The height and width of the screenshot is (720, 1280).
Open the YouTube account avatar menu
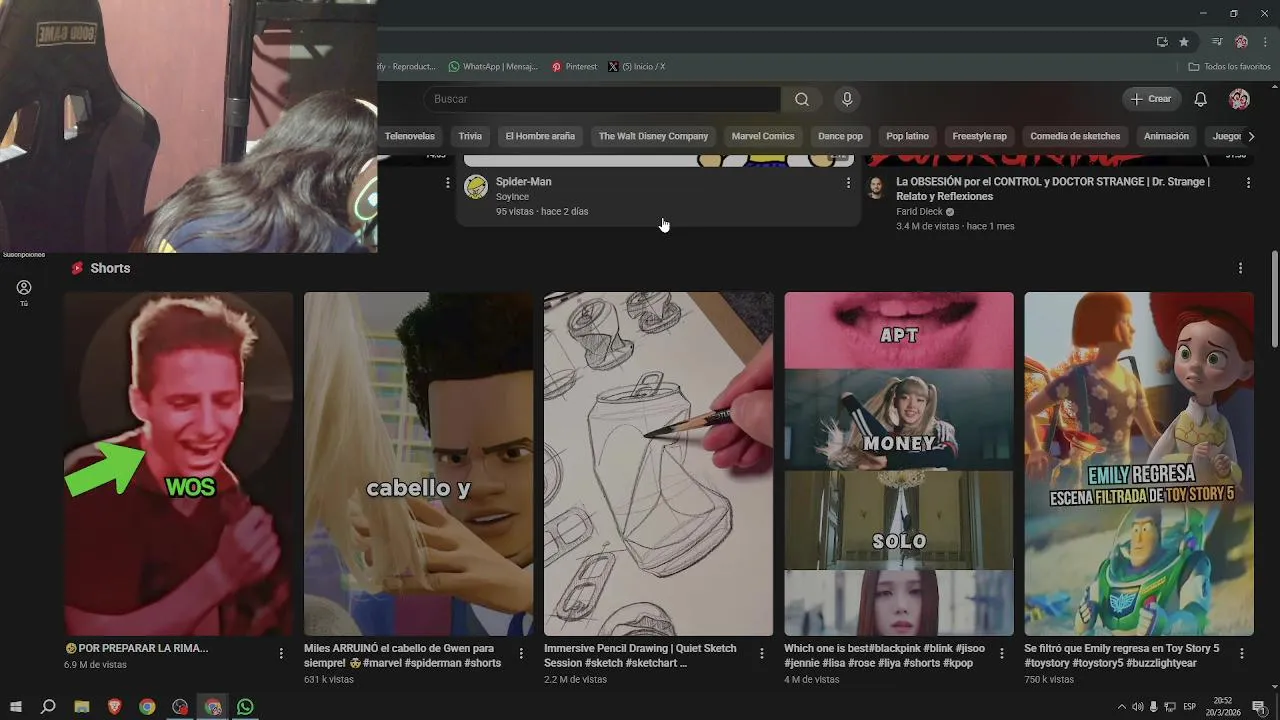tap(1239, 99)
